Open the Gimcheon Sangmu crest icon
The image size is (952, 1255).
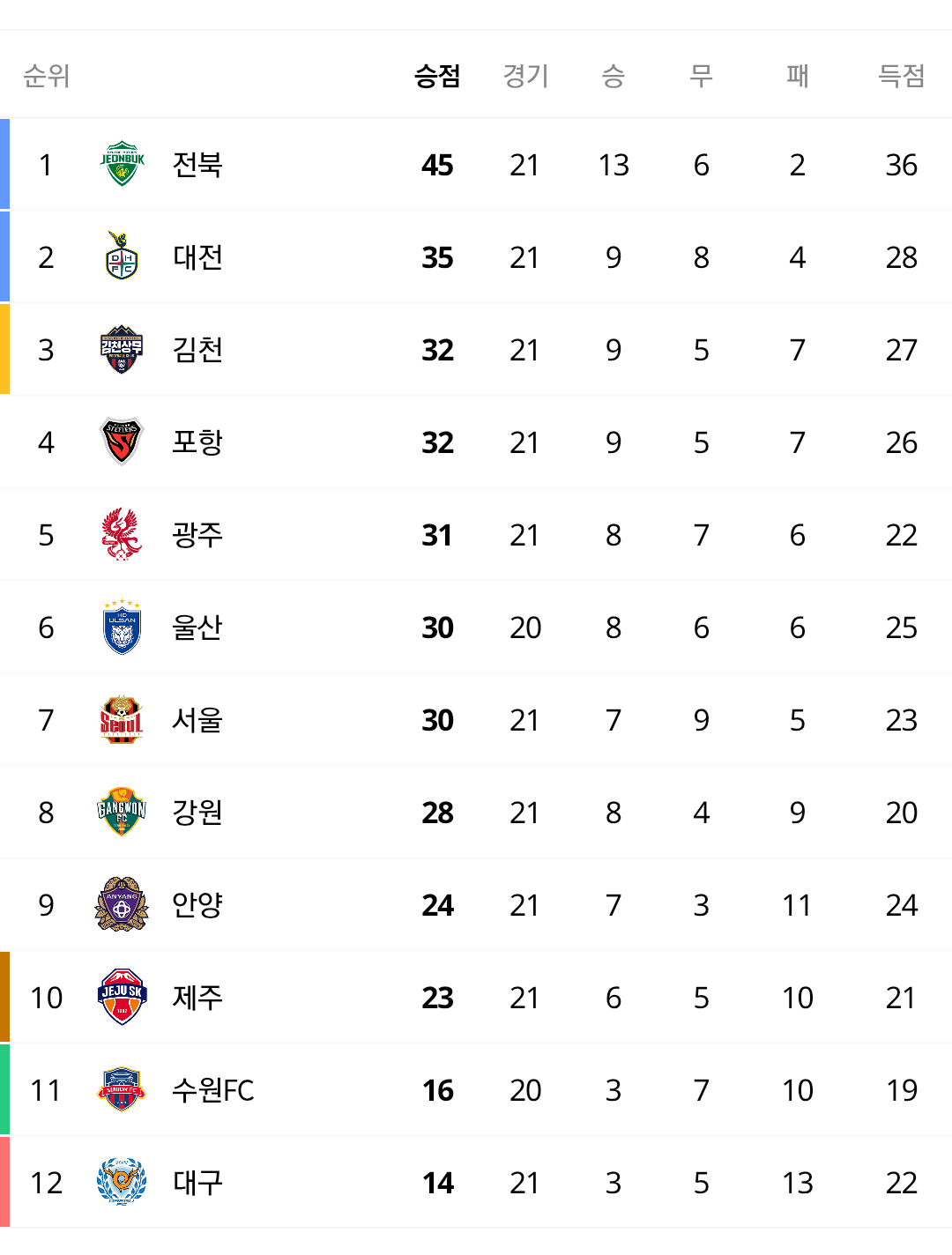click(122, 349)
